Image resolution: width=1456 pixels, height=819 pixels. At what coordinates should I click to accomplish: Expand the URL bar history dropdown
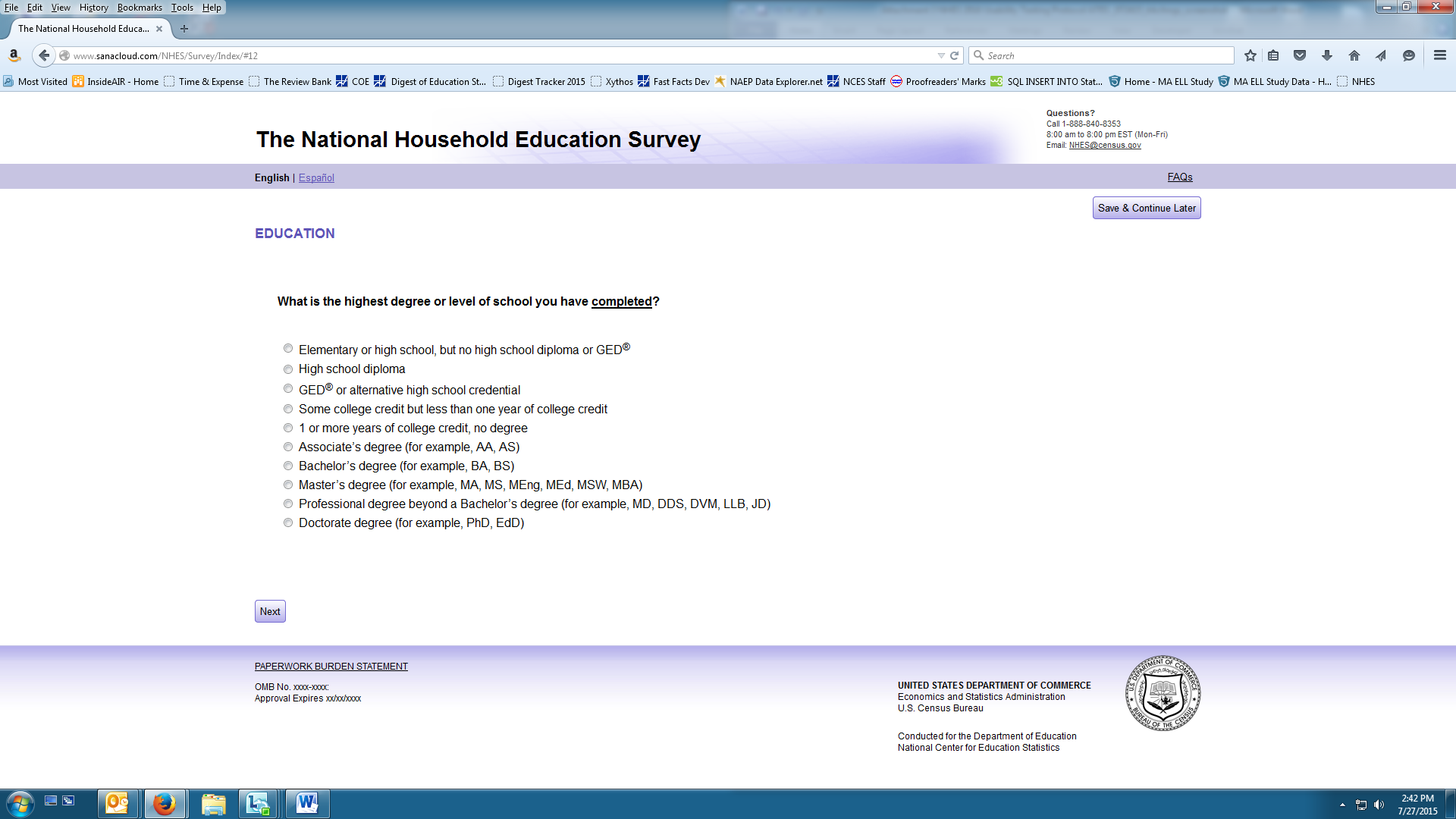click(x=941, y=55)
